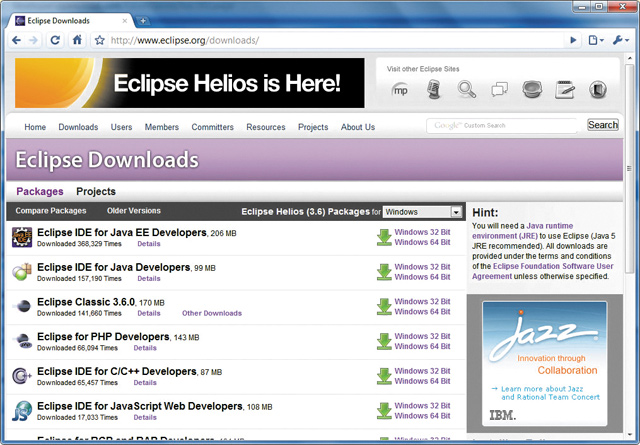Screen dimensions: 640x445
Task: Click the Java Developers package icon
Action: 22,272
